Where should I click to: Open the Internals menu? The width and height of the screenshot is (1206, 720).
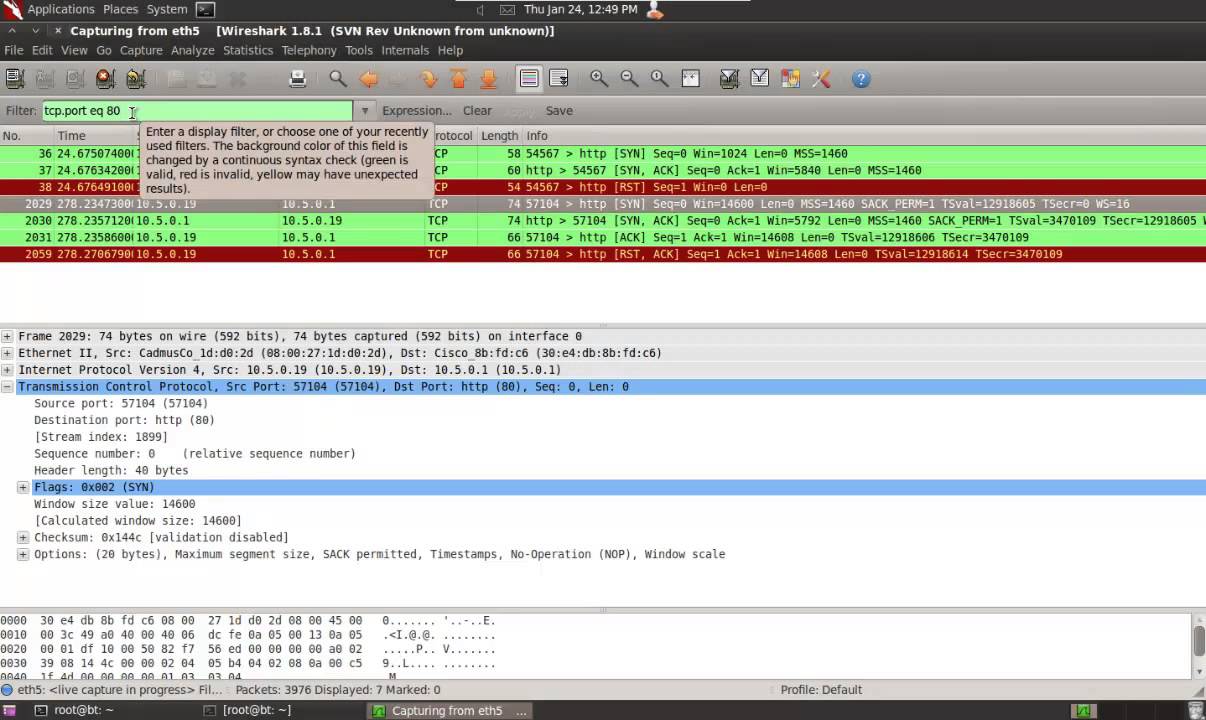coord(405,50)
